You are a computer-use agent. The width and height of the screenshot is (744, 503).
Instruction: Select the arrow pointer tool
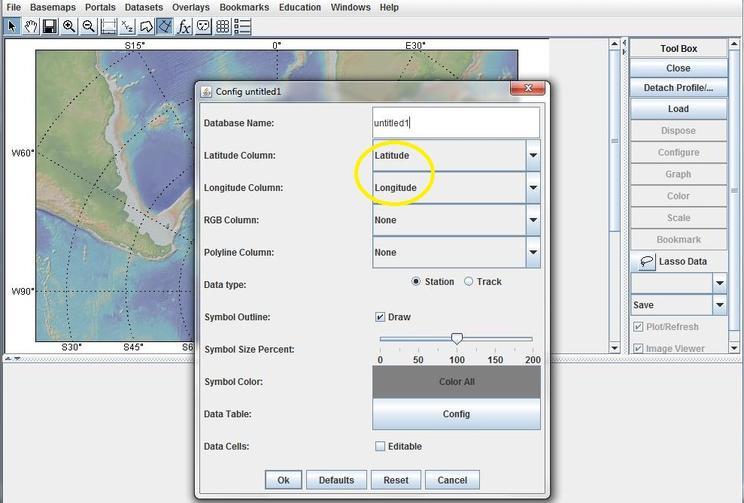tap(12, 26)
